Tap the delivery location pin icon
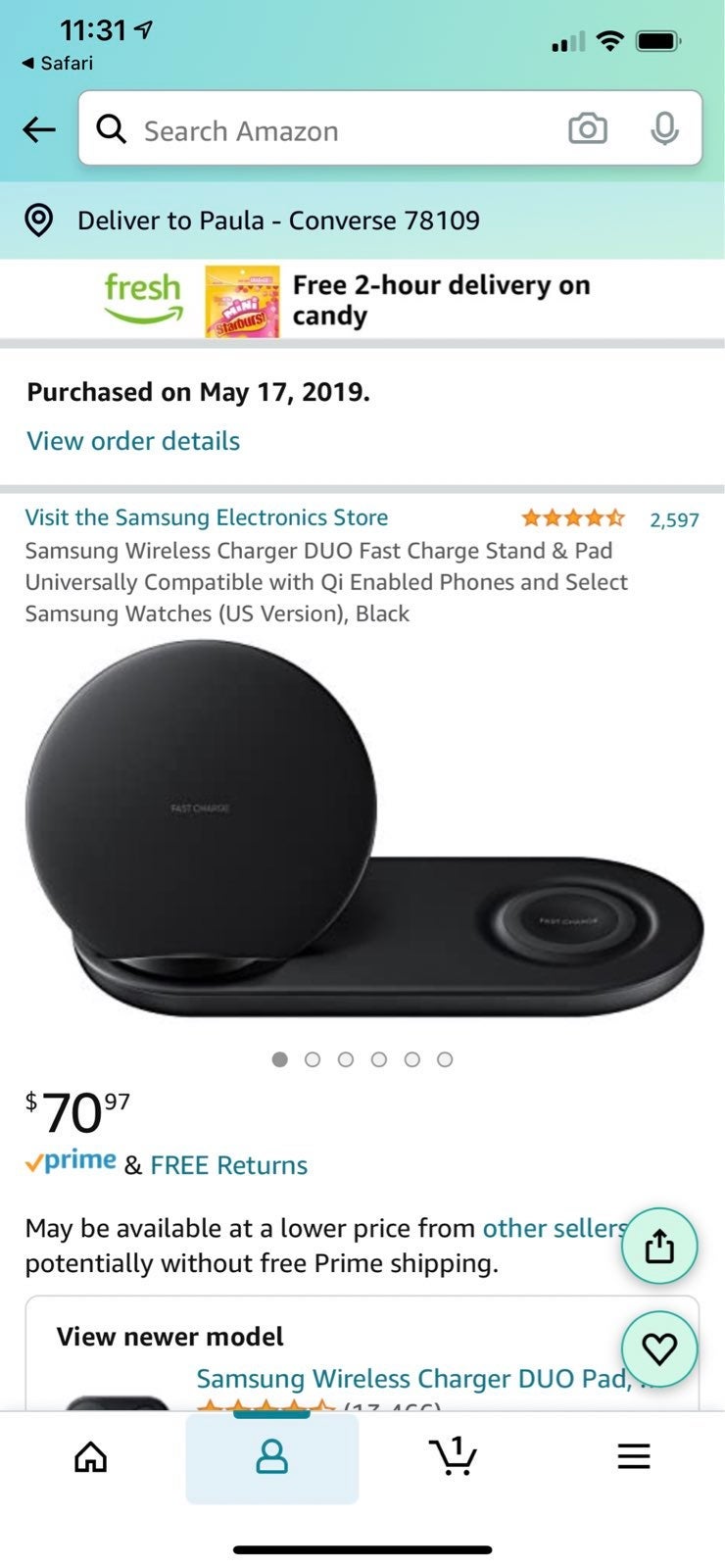 [x=38, y=220]
